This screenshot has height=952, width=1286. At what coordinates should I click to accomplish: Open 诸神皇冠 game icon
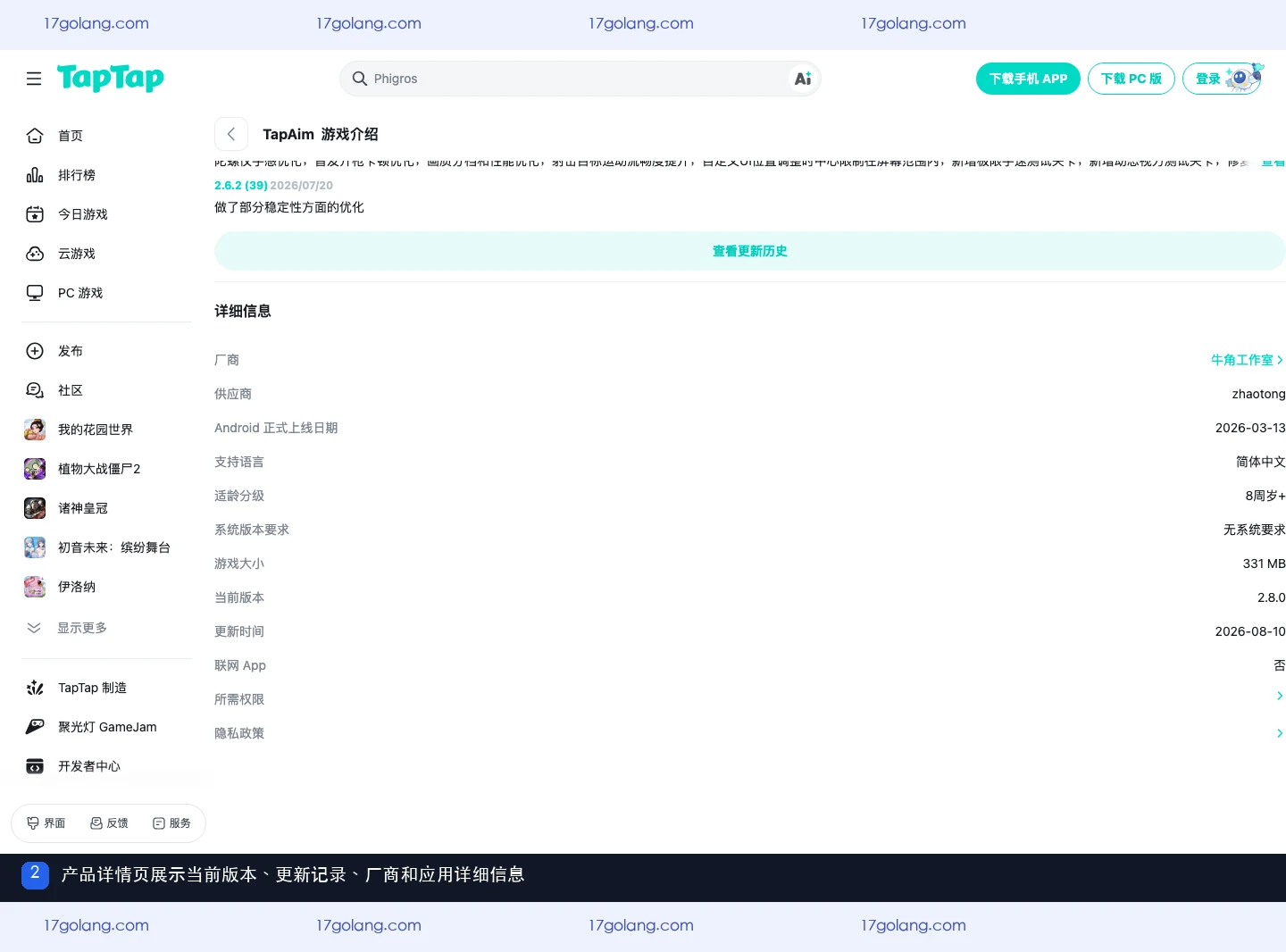click(x=35, y=508)
